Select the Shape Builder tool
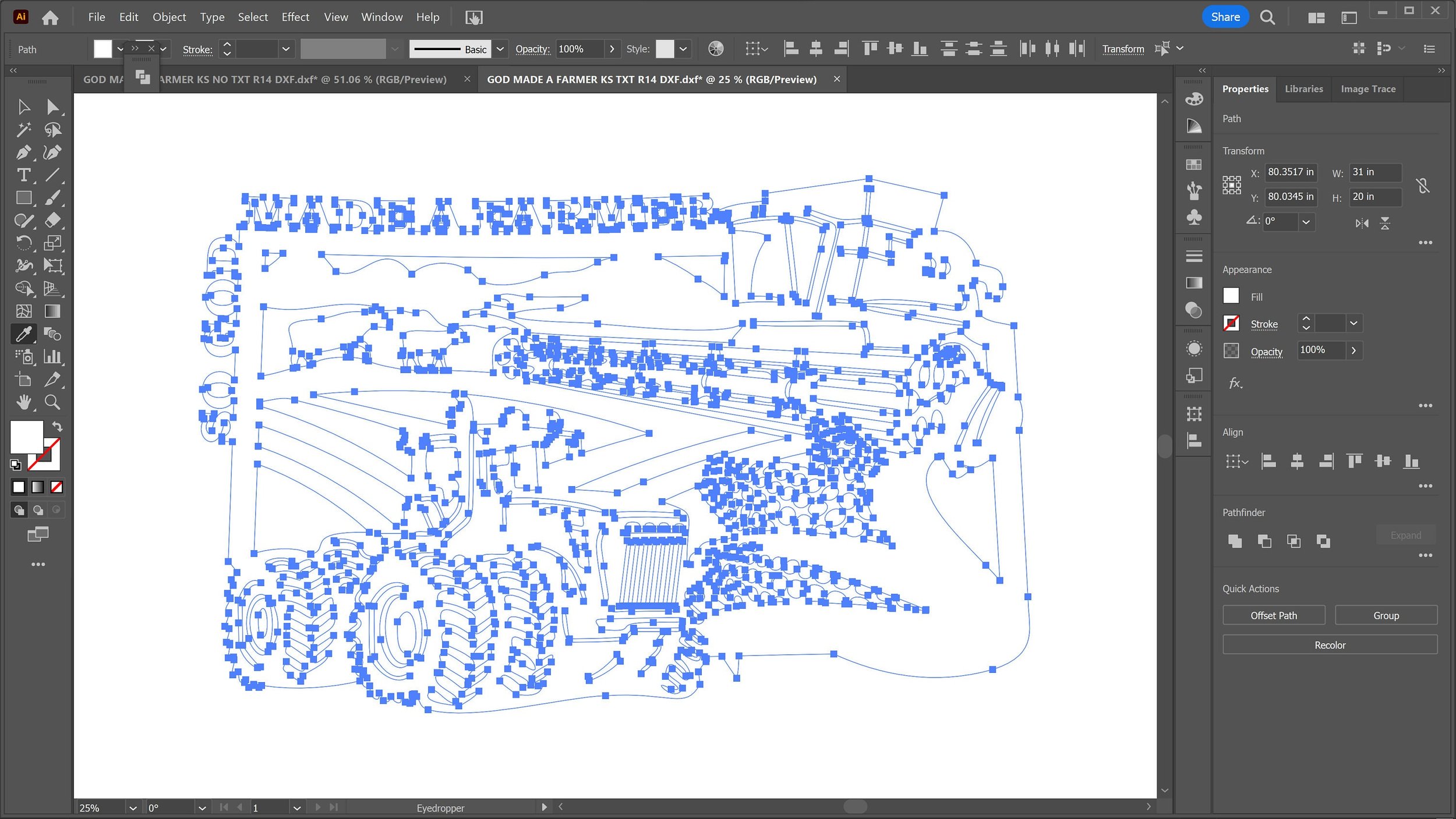The height and width of the screenshot is (819, 1456). (x=24, y=289)
